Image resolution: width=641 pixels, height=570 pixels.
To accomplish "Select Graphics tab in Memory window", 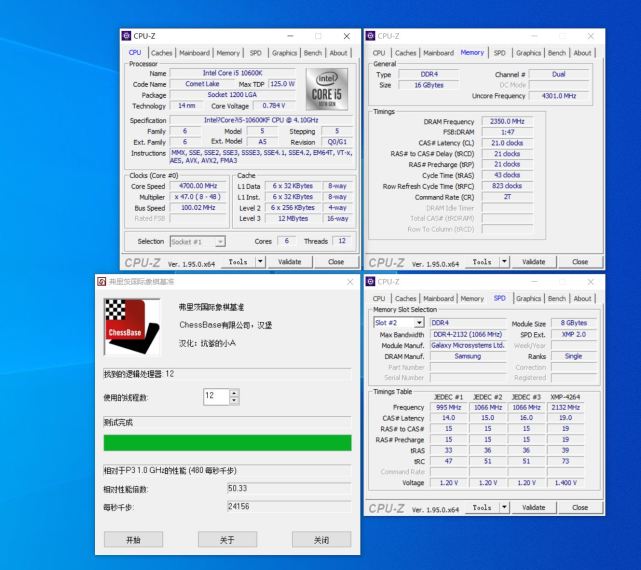I will coord(529,53).
